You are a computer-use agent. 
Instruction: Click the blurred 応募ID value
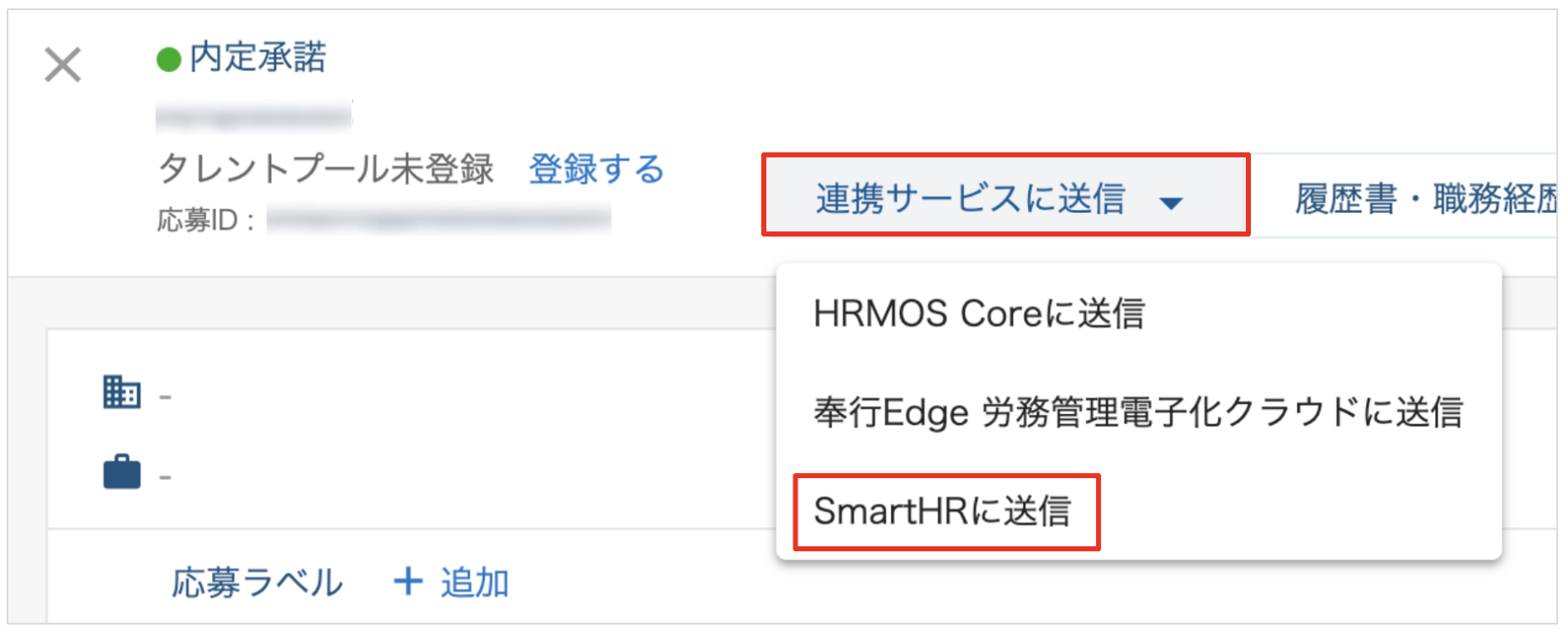(x=438, y=220)
